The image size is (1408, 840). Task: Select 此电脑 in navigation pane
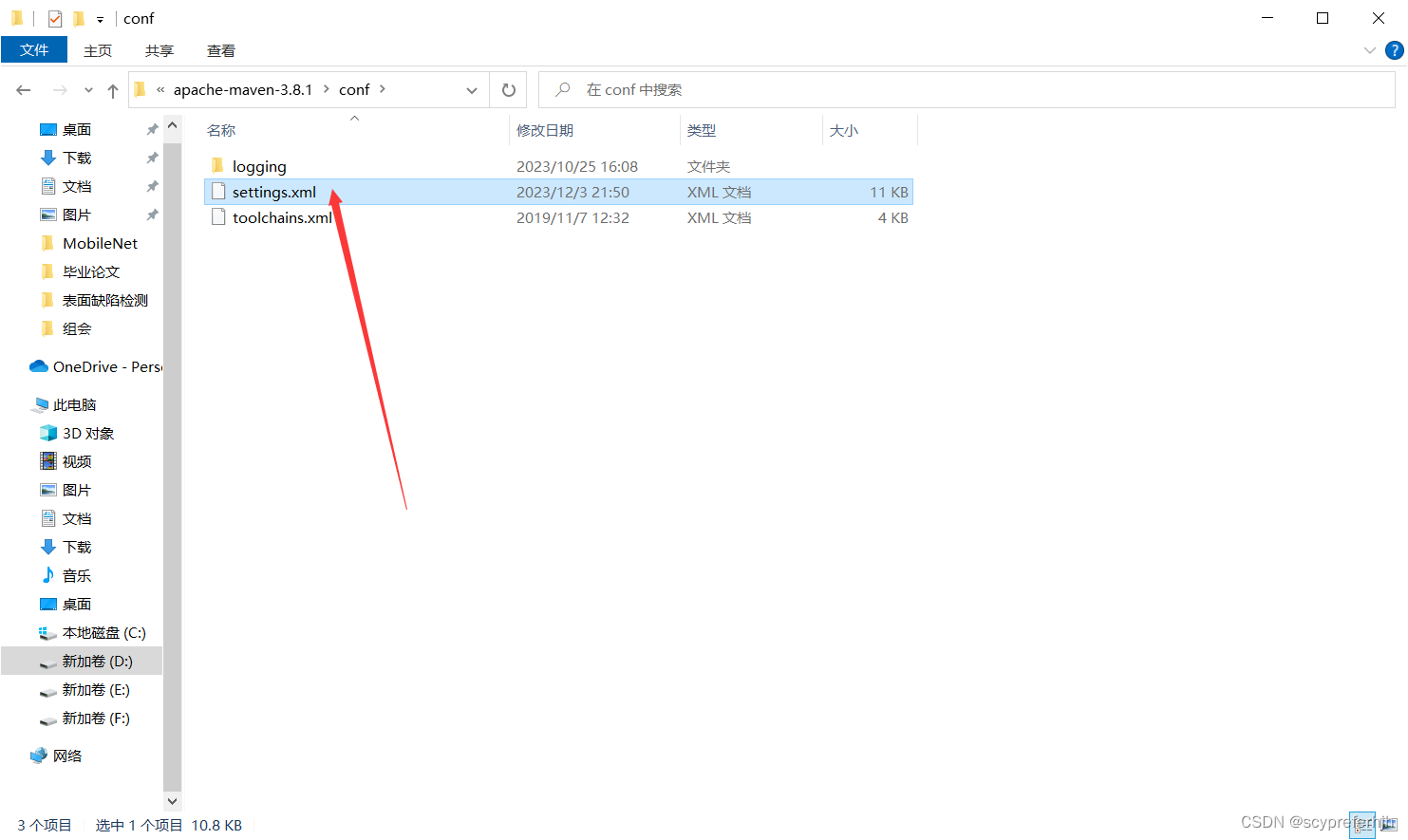[x=75, y=405]
